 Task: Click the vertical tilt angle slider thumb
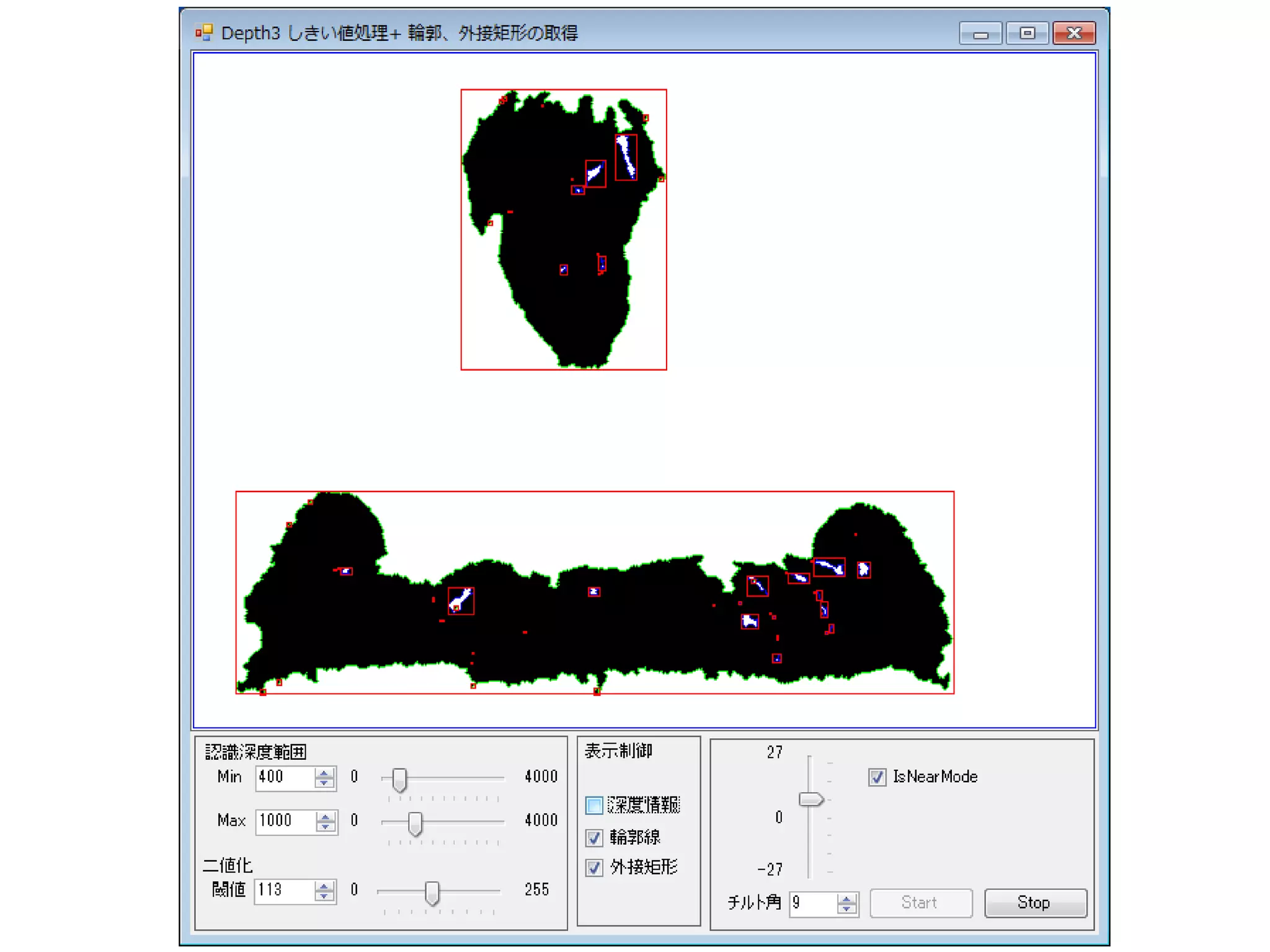point(810,800)
